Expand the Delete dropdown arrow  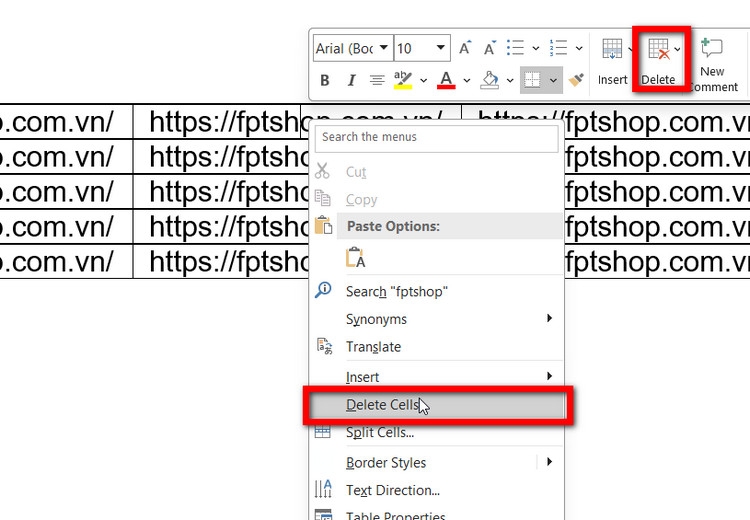677,49
